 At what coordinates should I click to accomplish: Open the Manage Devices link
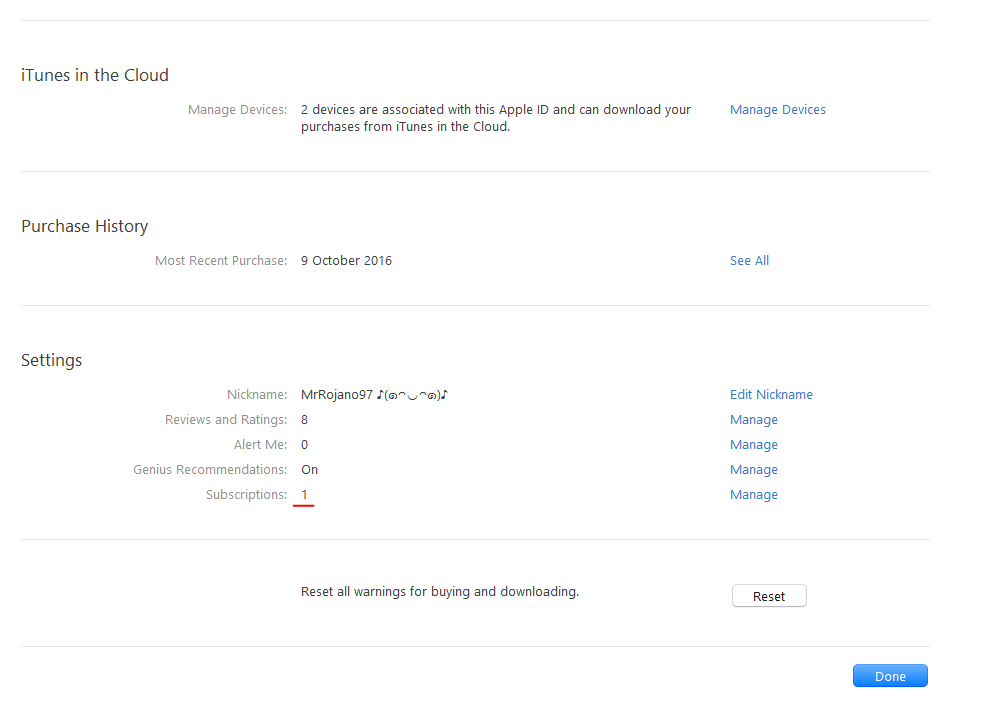coord(777,110)
